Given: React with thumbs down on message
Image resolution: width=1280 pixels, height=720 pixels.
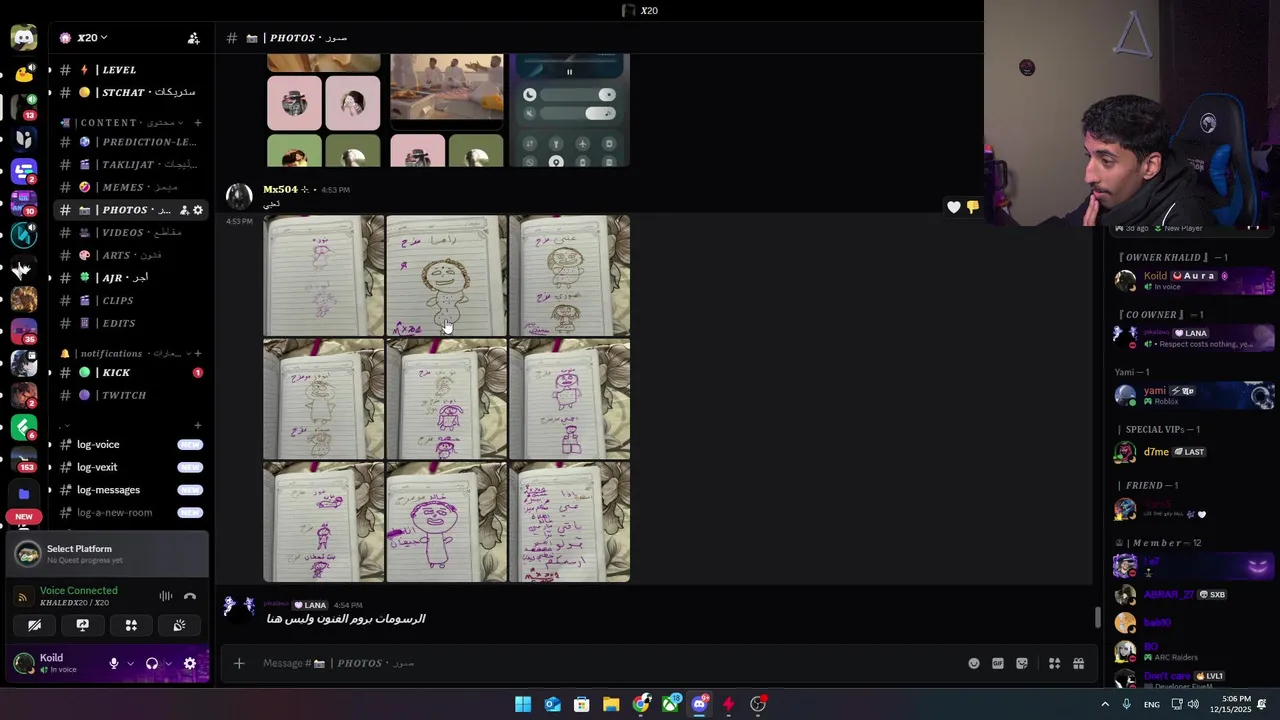Looking at the screenshot, I should 972,207.
